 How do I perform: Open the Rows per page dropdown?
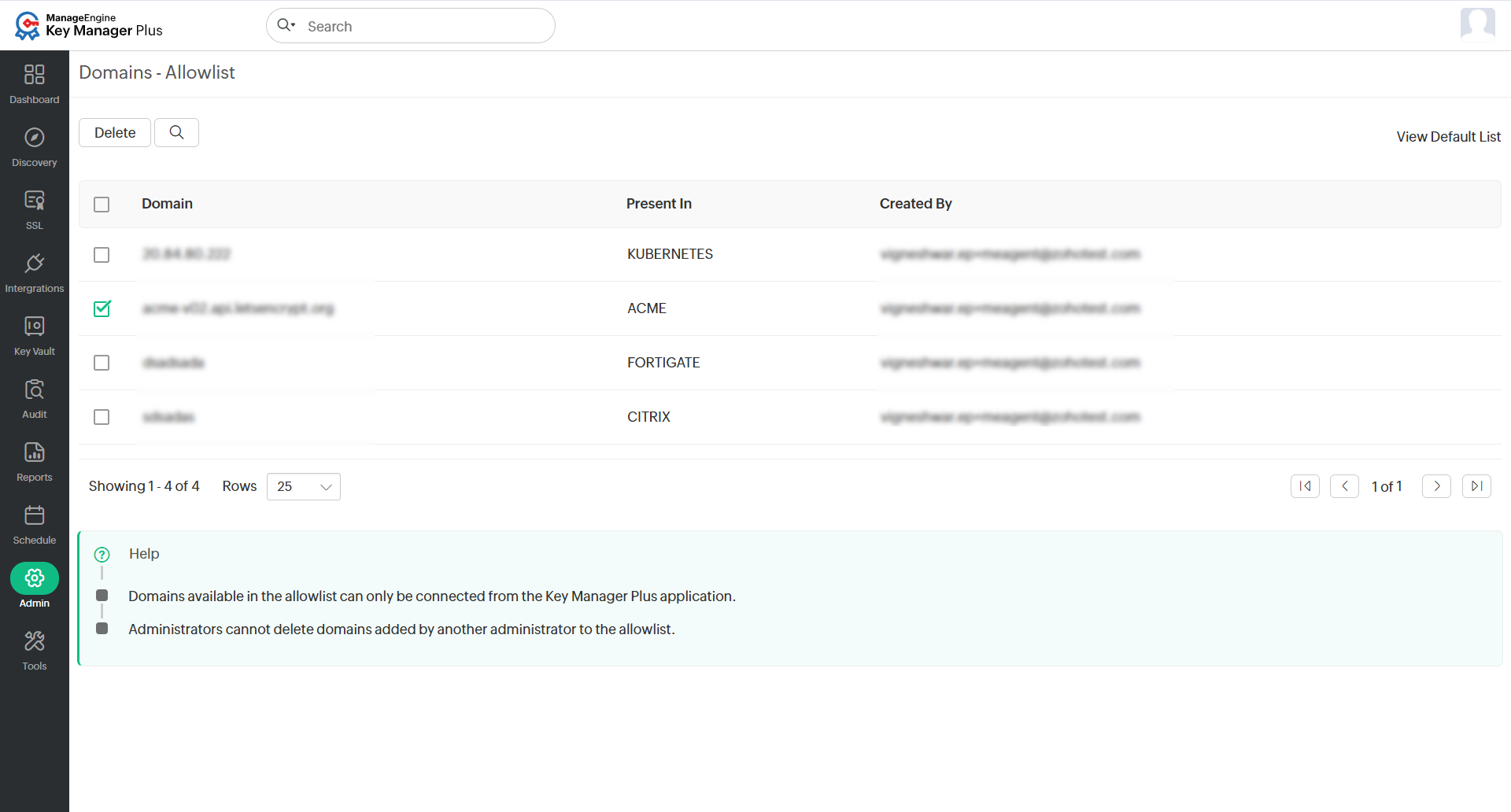pos(304,486)
